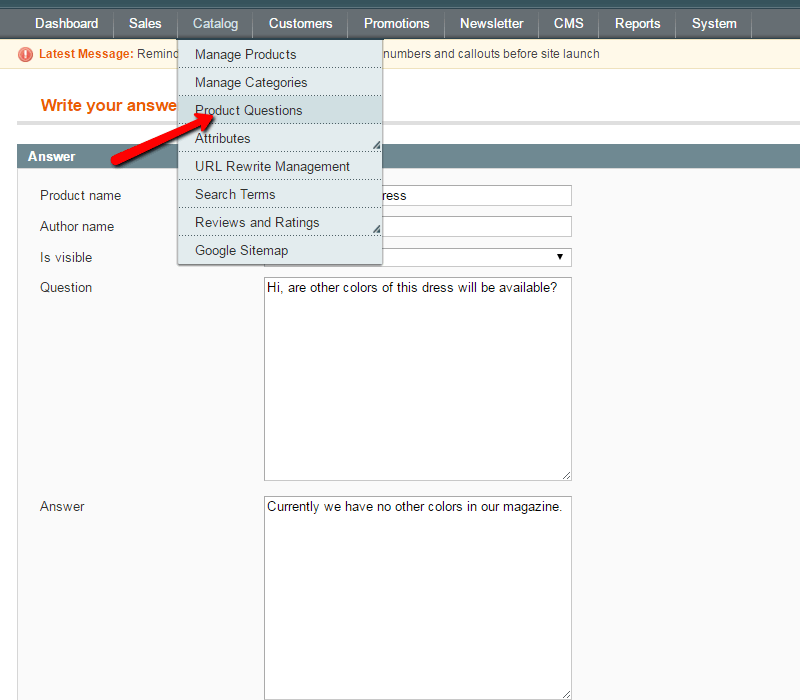Expand Reviews and Ratings submenu arrow
Screen dimensions: 800x700
pos(376,229)
